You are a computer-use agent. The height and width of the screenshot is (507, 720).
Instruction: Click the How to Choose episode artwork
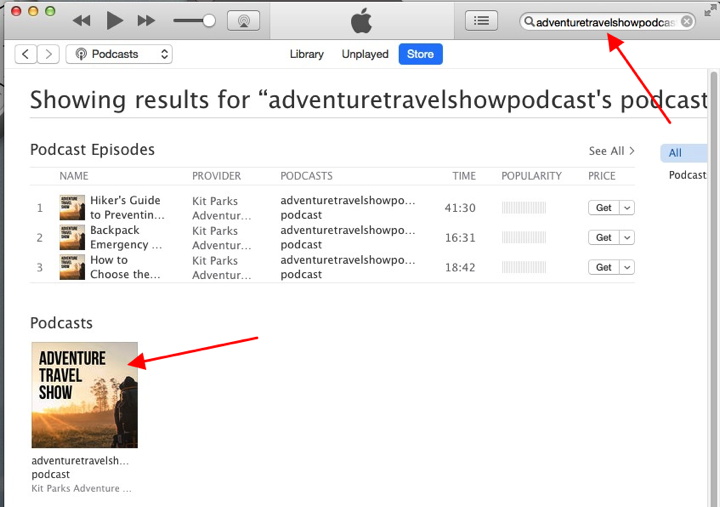72,267
